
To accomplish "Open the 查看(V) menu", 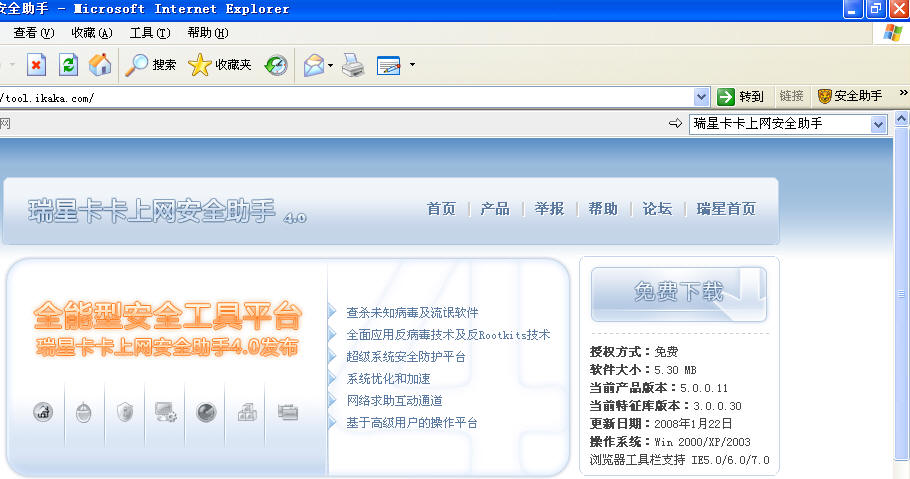I will pos(34,33).
